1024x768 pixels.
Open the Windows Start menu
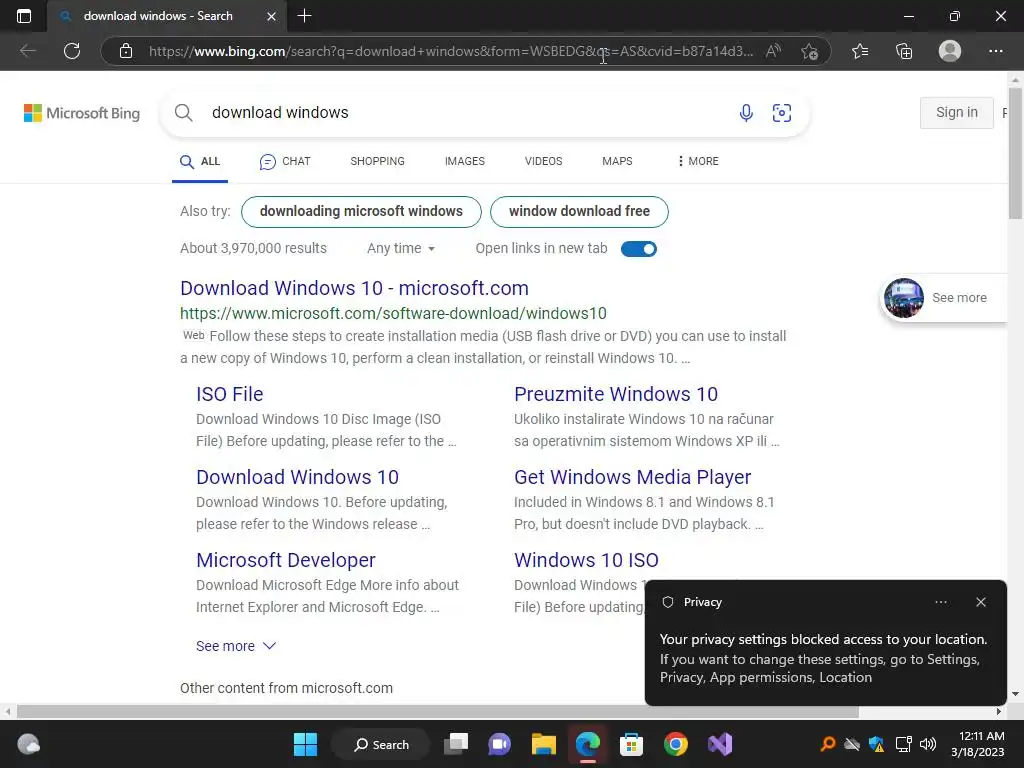(x=305, y=744)
